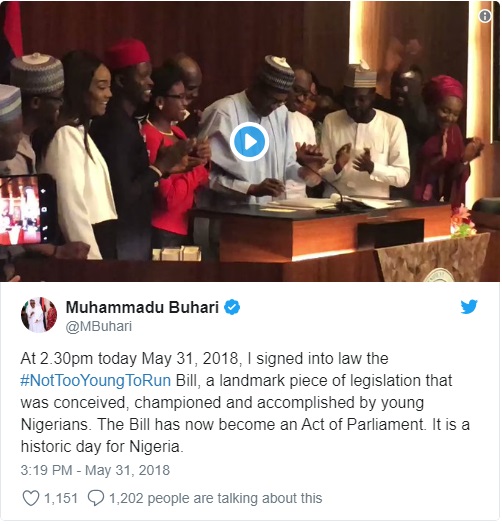502x524 pixels.
Task: Click the woman in the white jacket in the video
Action: (80, 157)
